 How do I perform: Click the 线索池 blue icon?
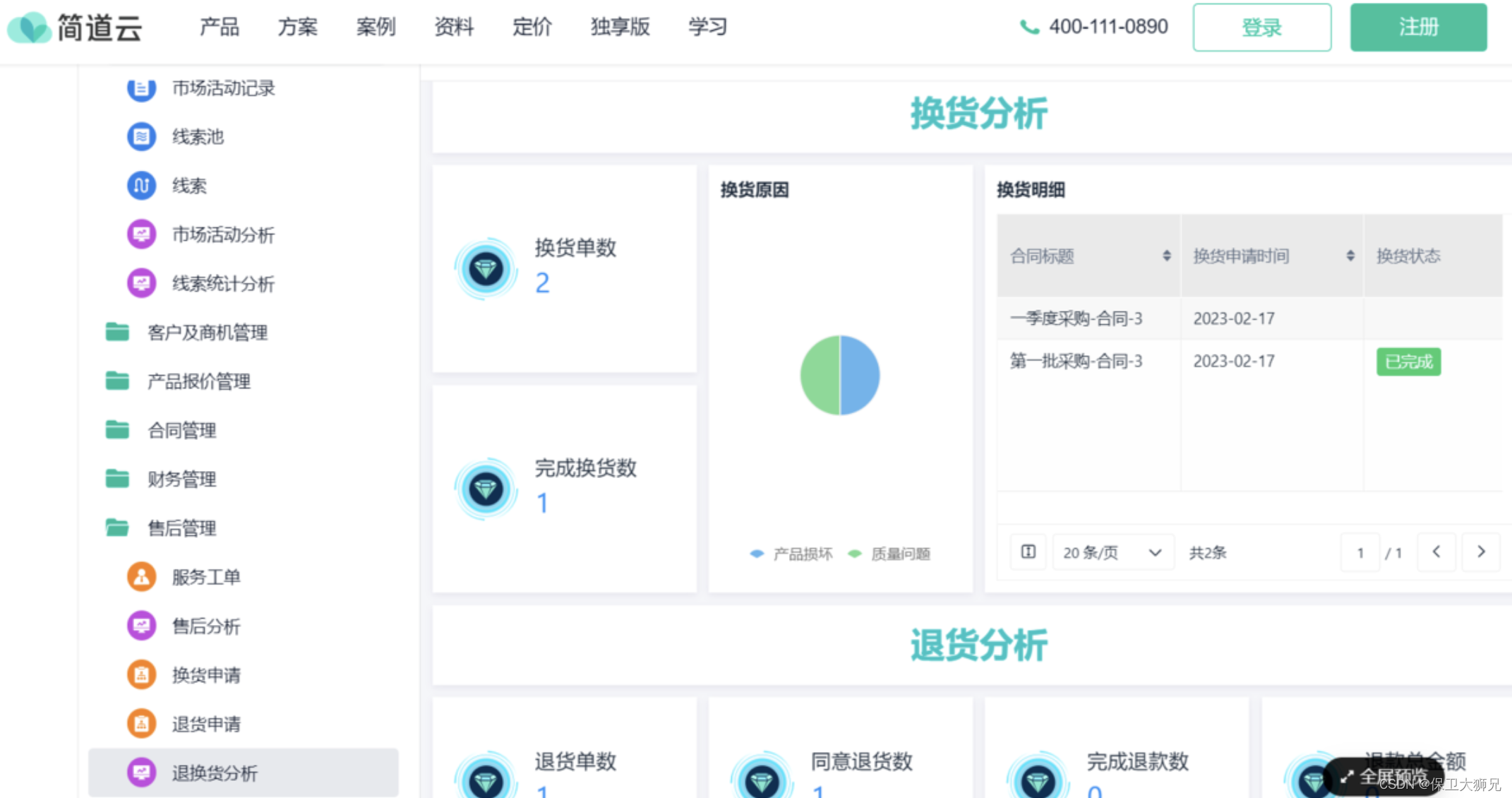coord(141,136)
